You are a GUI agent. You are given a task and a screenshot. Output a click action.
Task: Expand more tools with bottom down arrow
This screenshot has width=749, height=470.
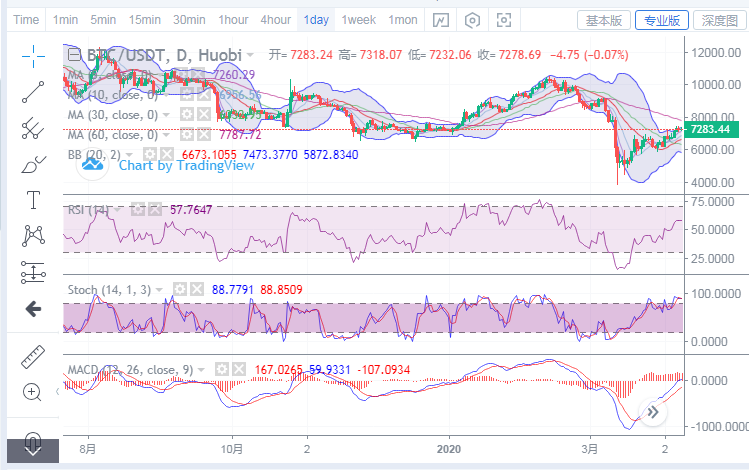click(x=32, y=450)
